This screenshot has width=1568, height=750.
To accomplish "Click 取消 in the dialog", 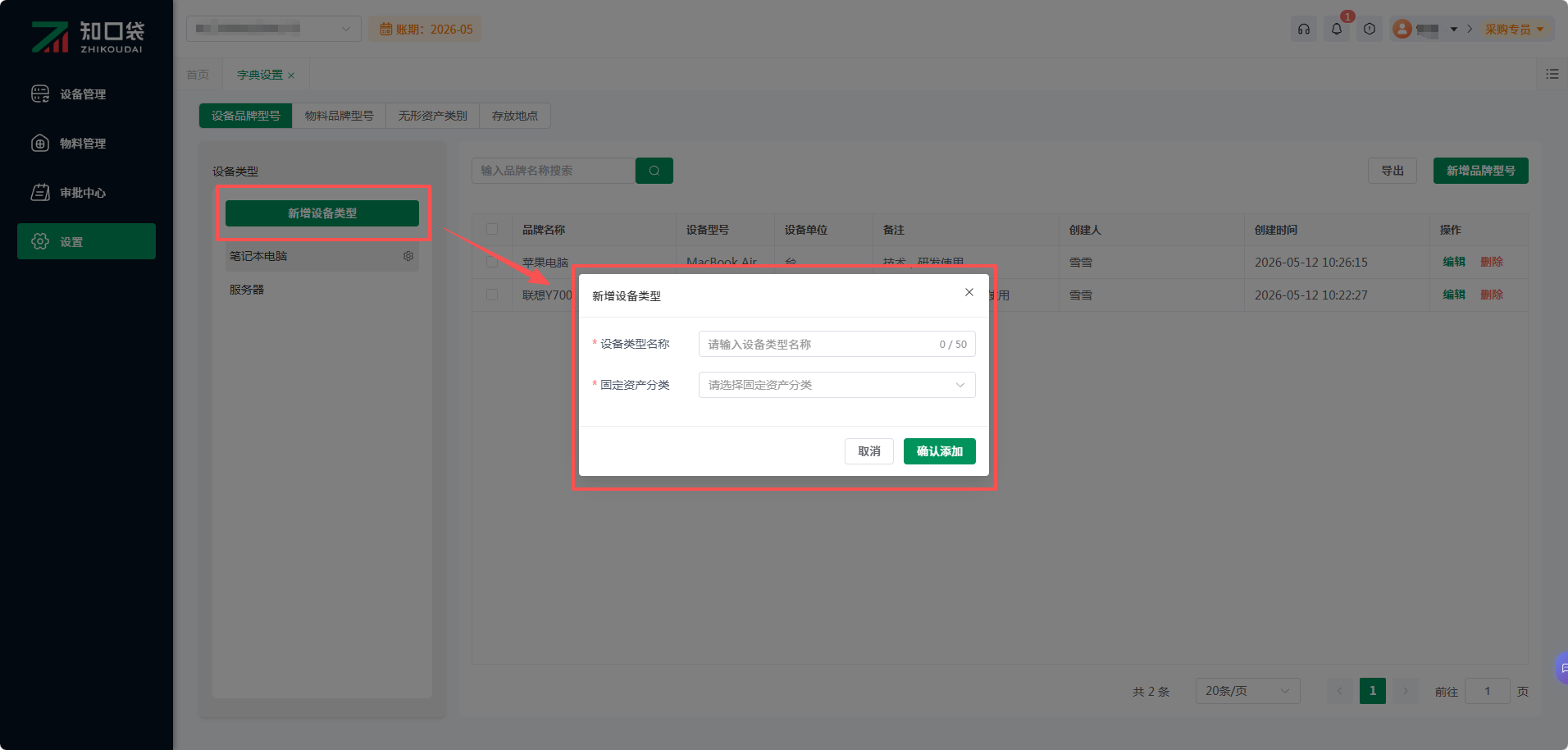I will click(x=869, y=451).
